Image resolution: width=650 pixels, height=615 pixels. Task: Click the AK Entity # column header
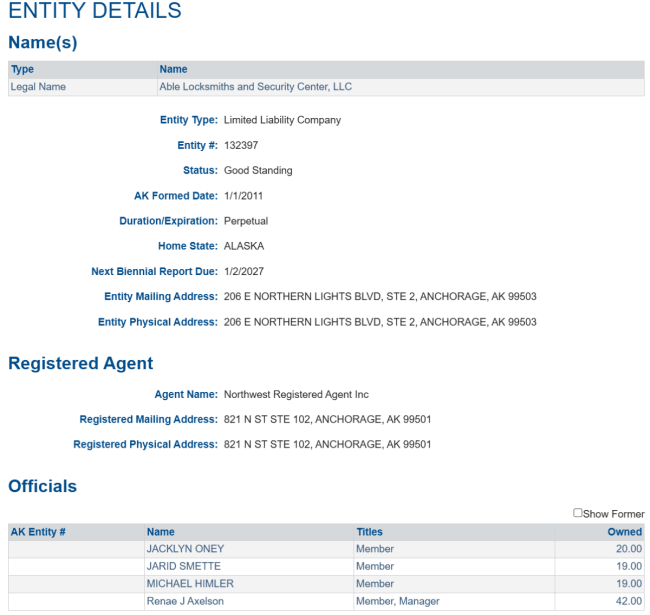coord(38,532)
